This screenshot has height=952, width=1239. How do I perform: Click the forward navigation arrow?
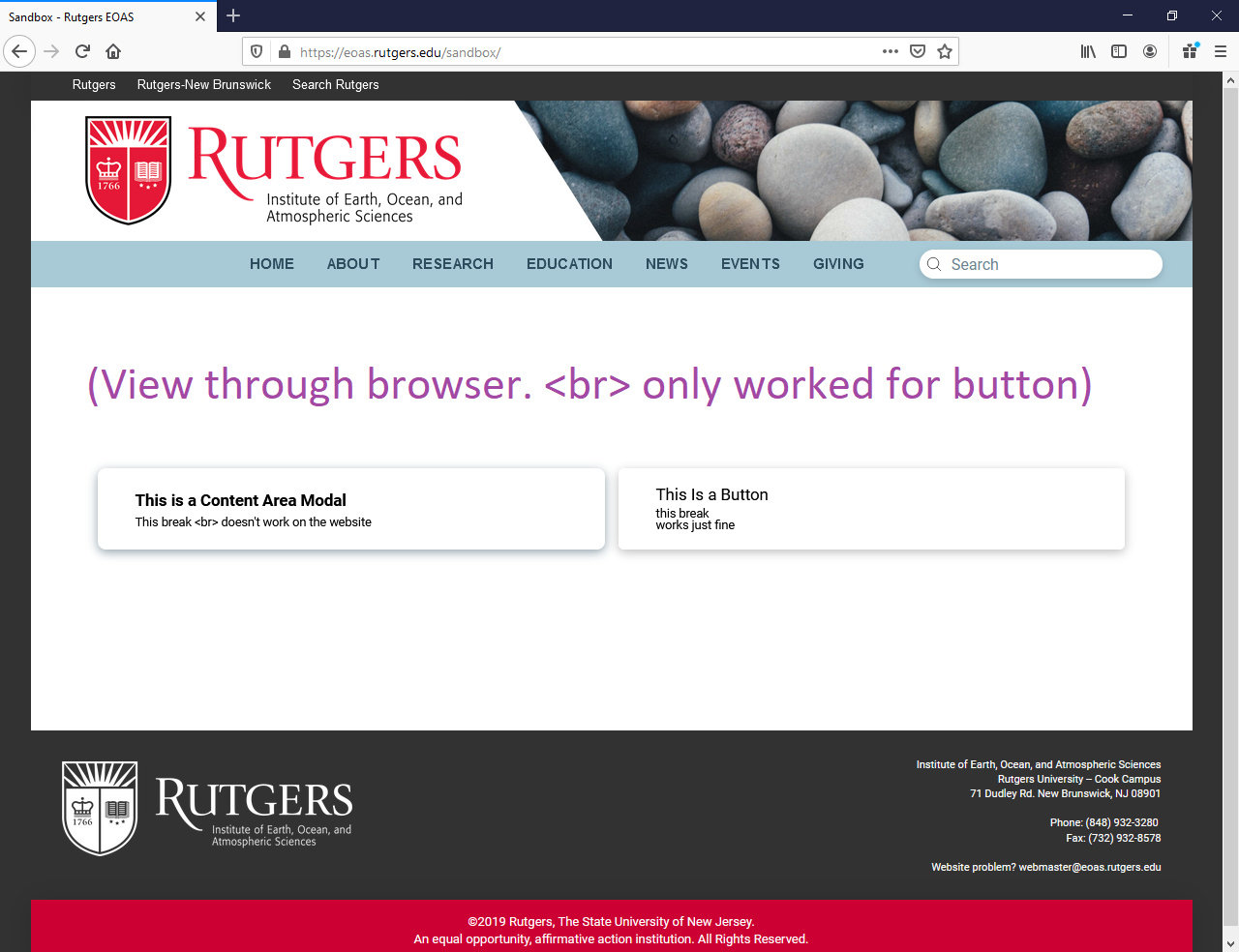point(52,51)
